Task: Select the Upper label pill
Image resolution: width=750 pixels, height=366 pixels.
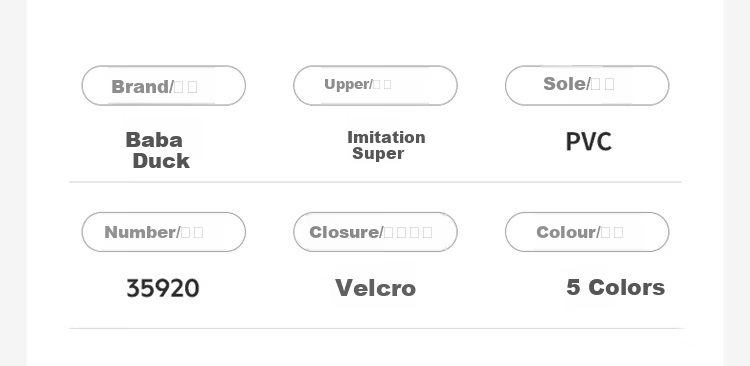Action: 375,86
